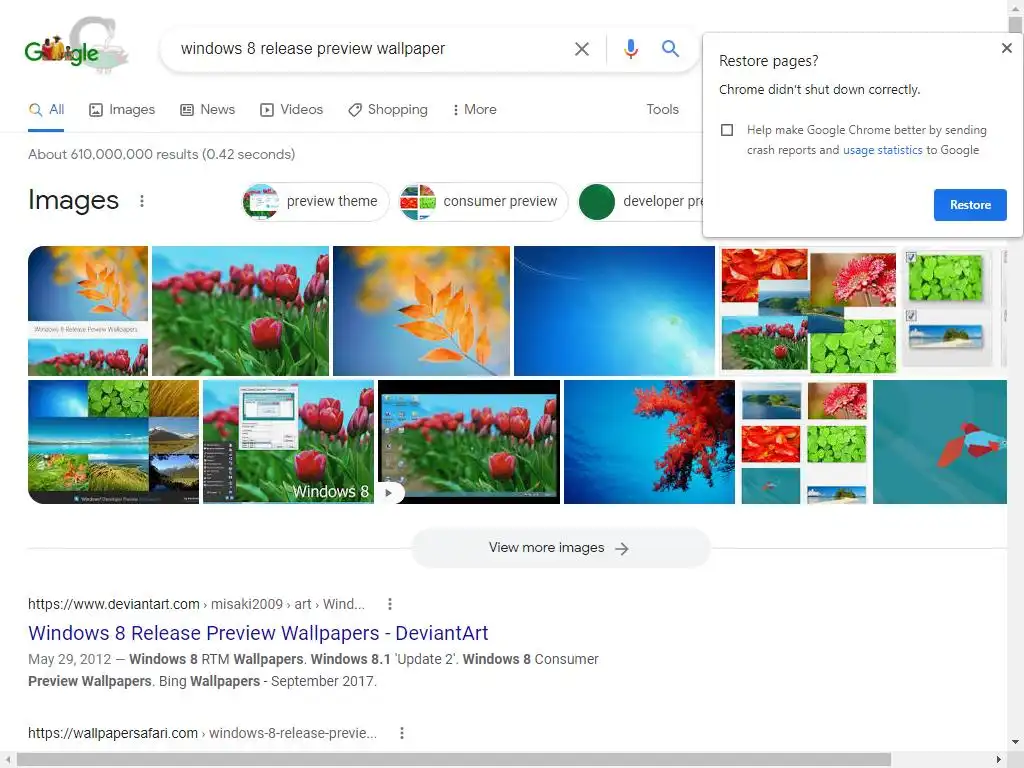Viewport: 1024px width, 768px height.
Task: Expand the More search menu
Action: coord(475,110)
